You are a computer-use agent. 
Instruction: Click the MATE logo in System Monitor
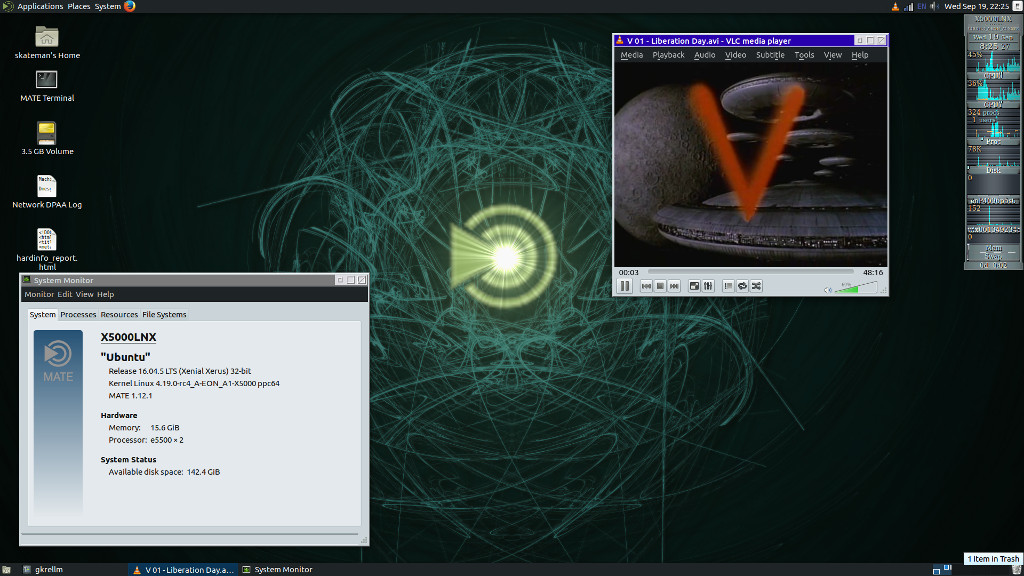tap(58, 361)
